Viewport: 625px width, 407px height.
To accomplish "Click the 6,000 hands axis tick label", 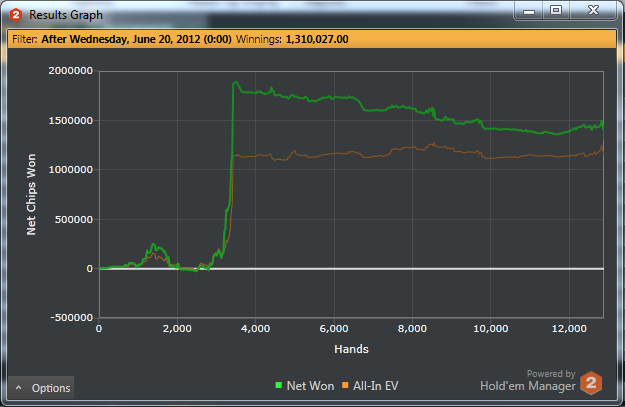I will 334,329.
